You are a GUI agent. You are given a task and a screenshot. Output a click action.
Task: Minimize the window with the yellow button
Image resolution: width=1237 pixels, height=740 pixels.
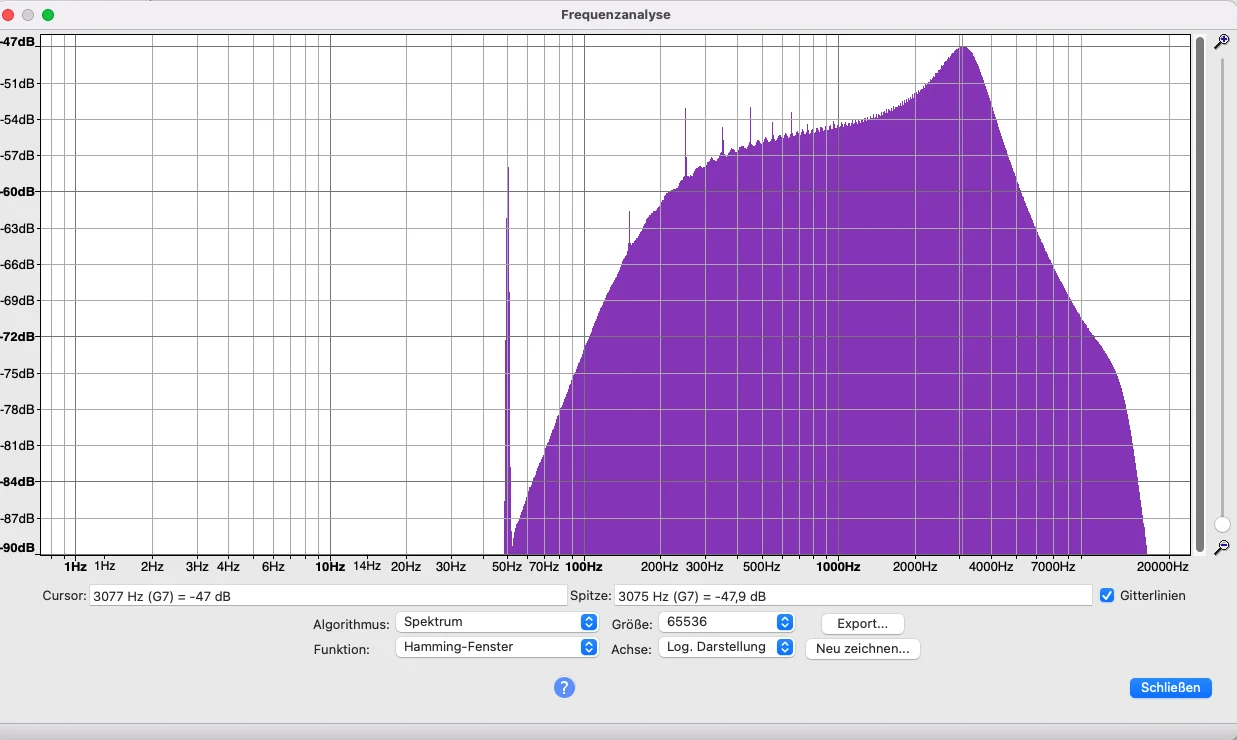pyautogui.click(x=28, y=15)
